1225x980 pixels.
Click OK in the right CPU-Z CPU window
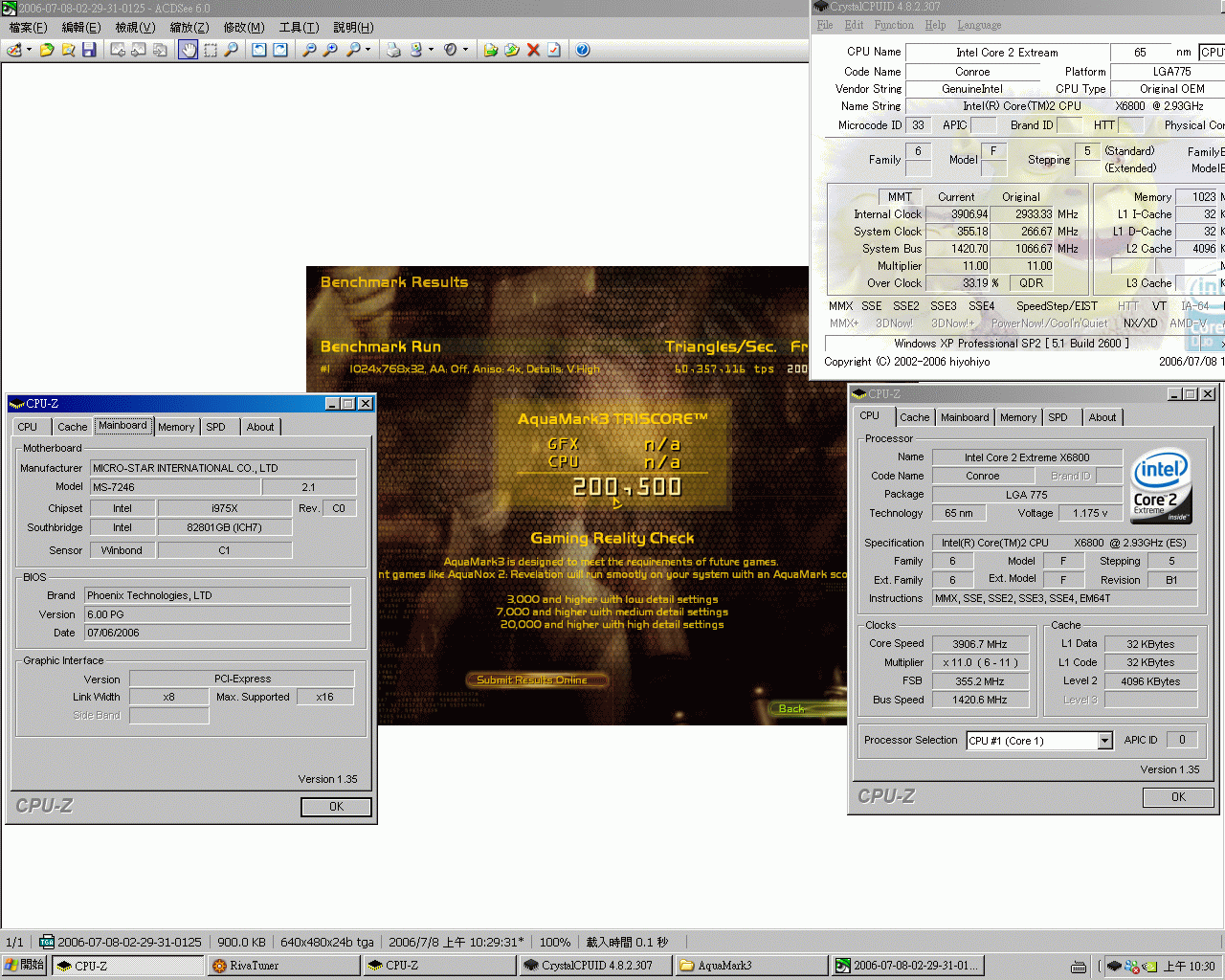coord(1178,797)
